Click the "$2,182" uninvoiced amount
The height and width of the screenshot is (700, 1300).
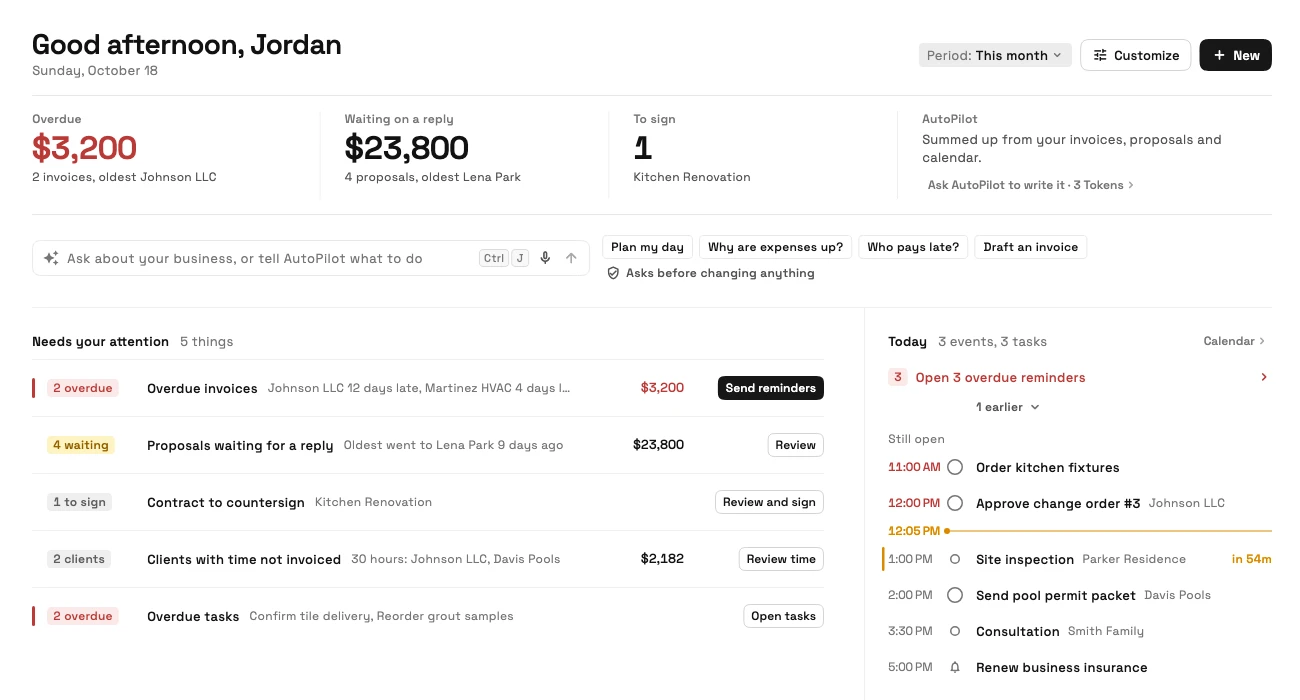[x=662, y=559]
